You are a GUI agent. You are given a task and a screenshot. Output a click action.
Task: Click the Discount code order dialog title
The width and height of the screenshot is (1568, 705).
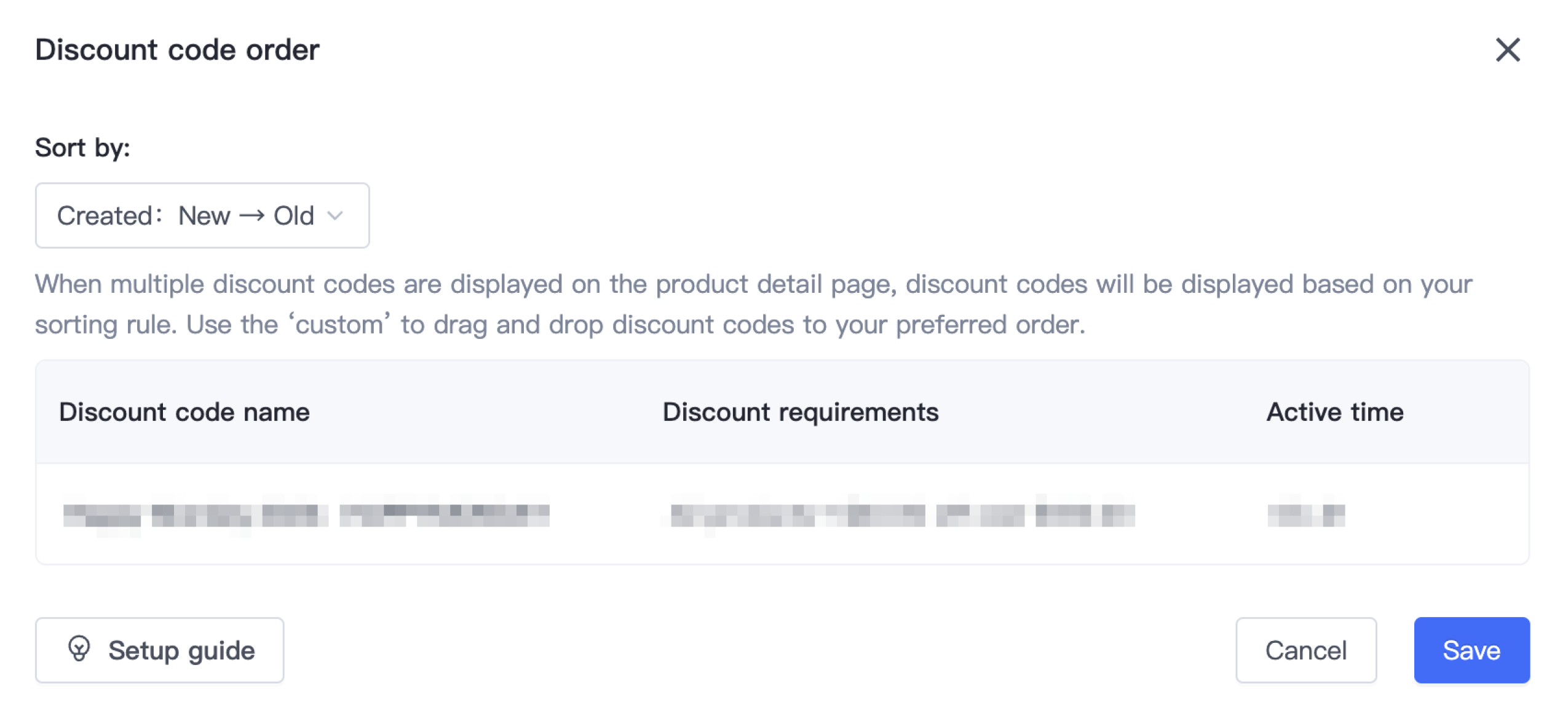177,50
